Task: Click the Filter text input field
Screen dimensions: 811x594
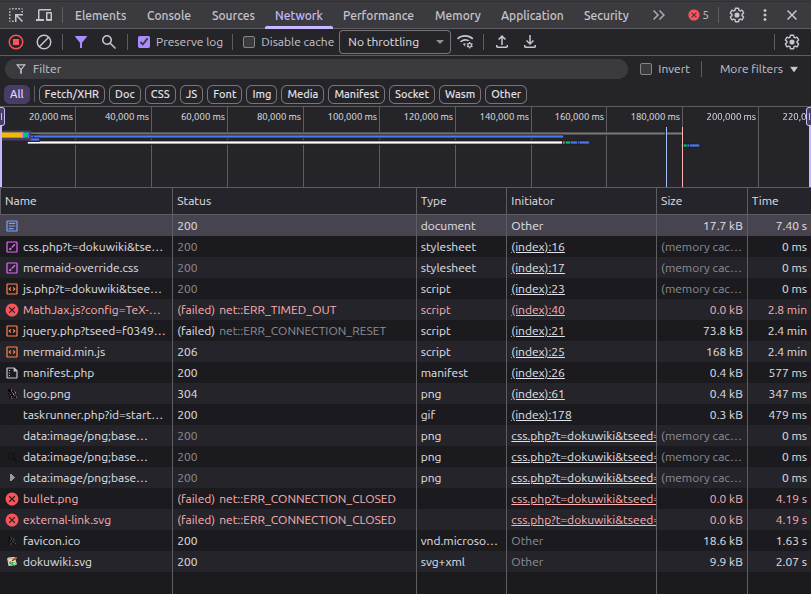Action: [x=320, y=69]
